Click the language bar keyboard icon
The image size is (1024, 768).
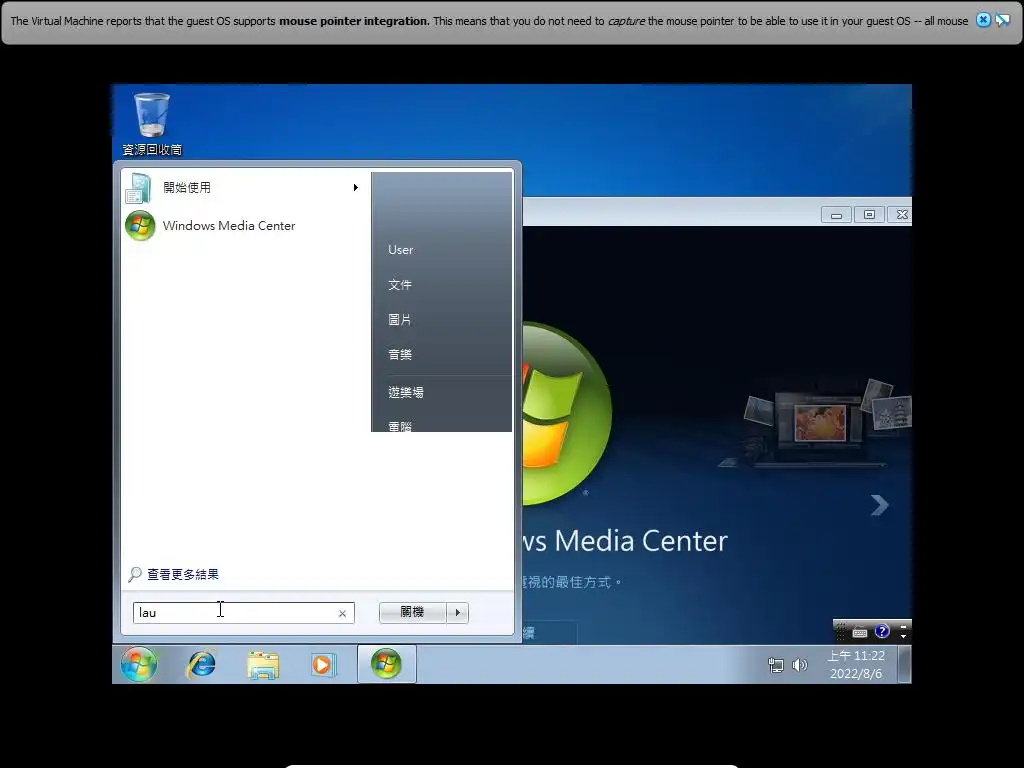(x=860, y=632)
